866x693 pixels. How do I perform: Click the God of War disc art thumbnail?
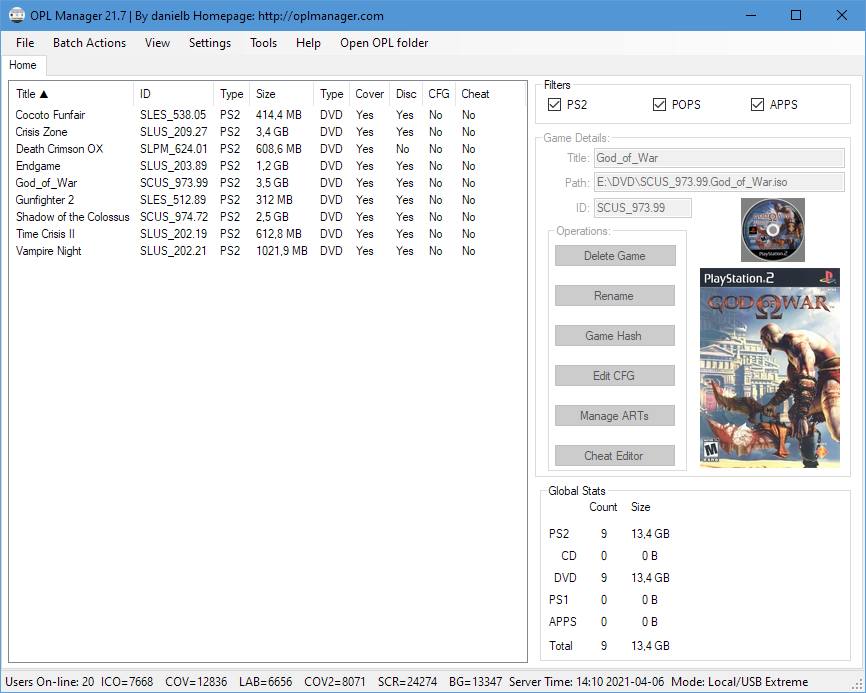pyautogui.click(x=772, y=230)
